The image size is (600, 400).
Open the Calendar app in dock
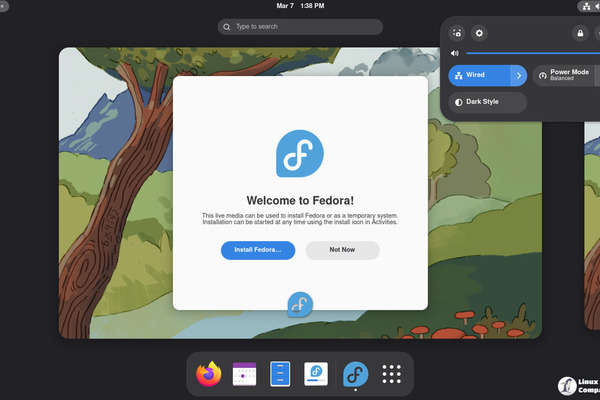point(245,374)
